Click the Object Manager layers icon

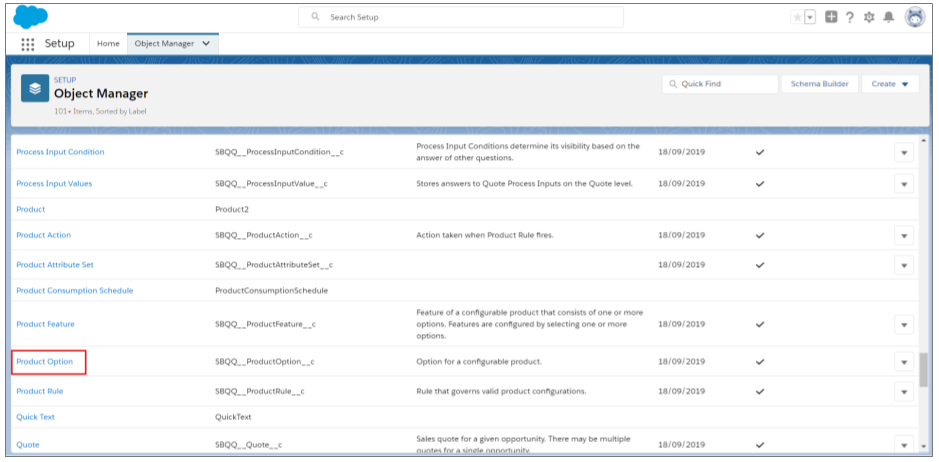[35, 88]
